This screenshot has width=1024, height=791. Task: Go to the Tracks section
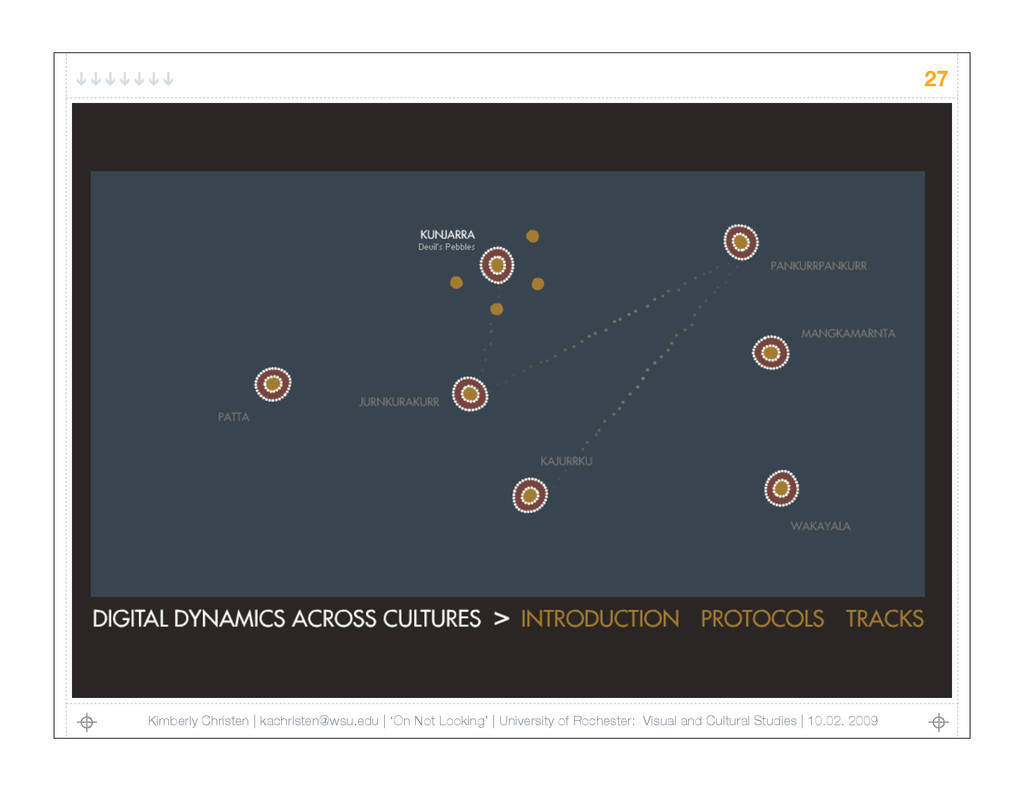click(884, 619)
